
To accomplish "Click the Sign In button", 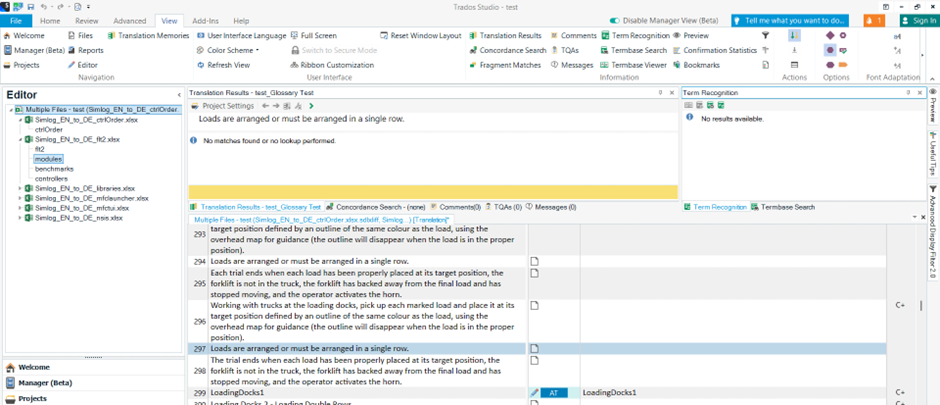I will [919, 20].
